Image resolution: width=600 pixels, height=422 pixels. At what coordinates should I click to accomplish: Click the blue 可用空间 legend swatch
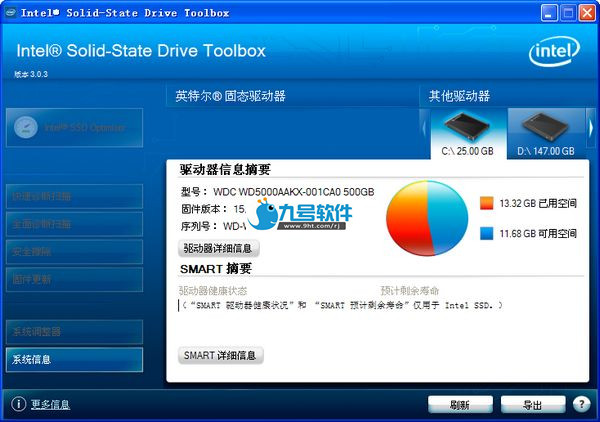tap(487, 233)
